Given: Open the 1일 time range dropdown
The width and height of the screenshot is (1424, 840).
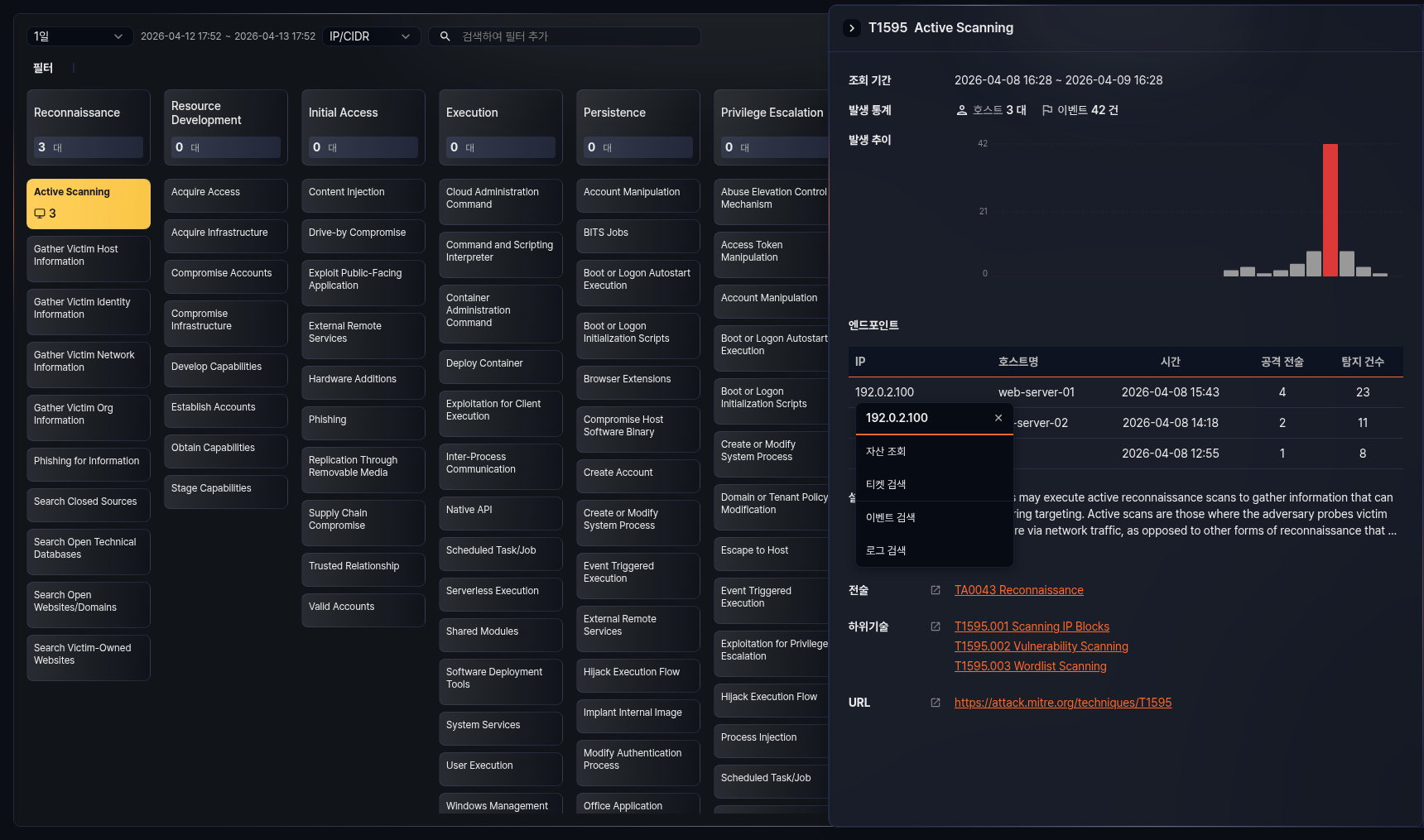Looking at the screenshot, I should [79, 36].
